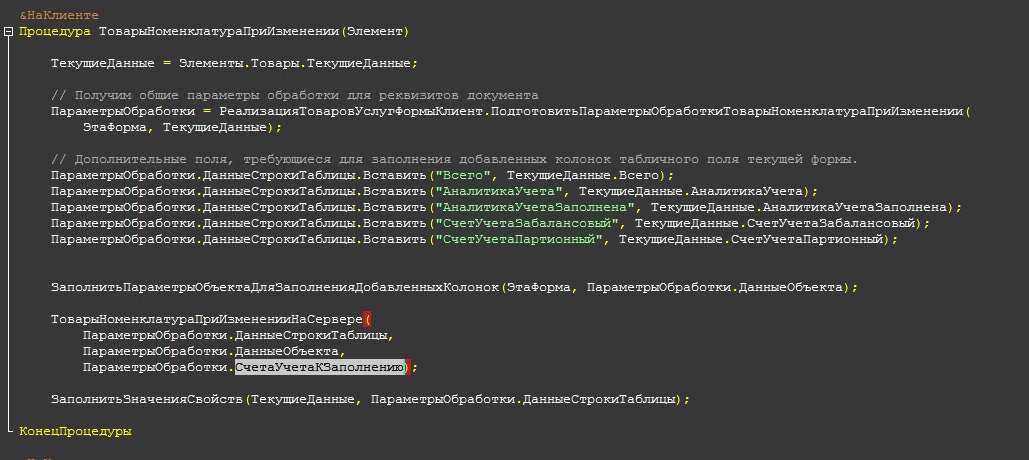
Task: Click ТоварыНоменклатураПриИзмененииНаСервере call
Action: pos(207,320)
